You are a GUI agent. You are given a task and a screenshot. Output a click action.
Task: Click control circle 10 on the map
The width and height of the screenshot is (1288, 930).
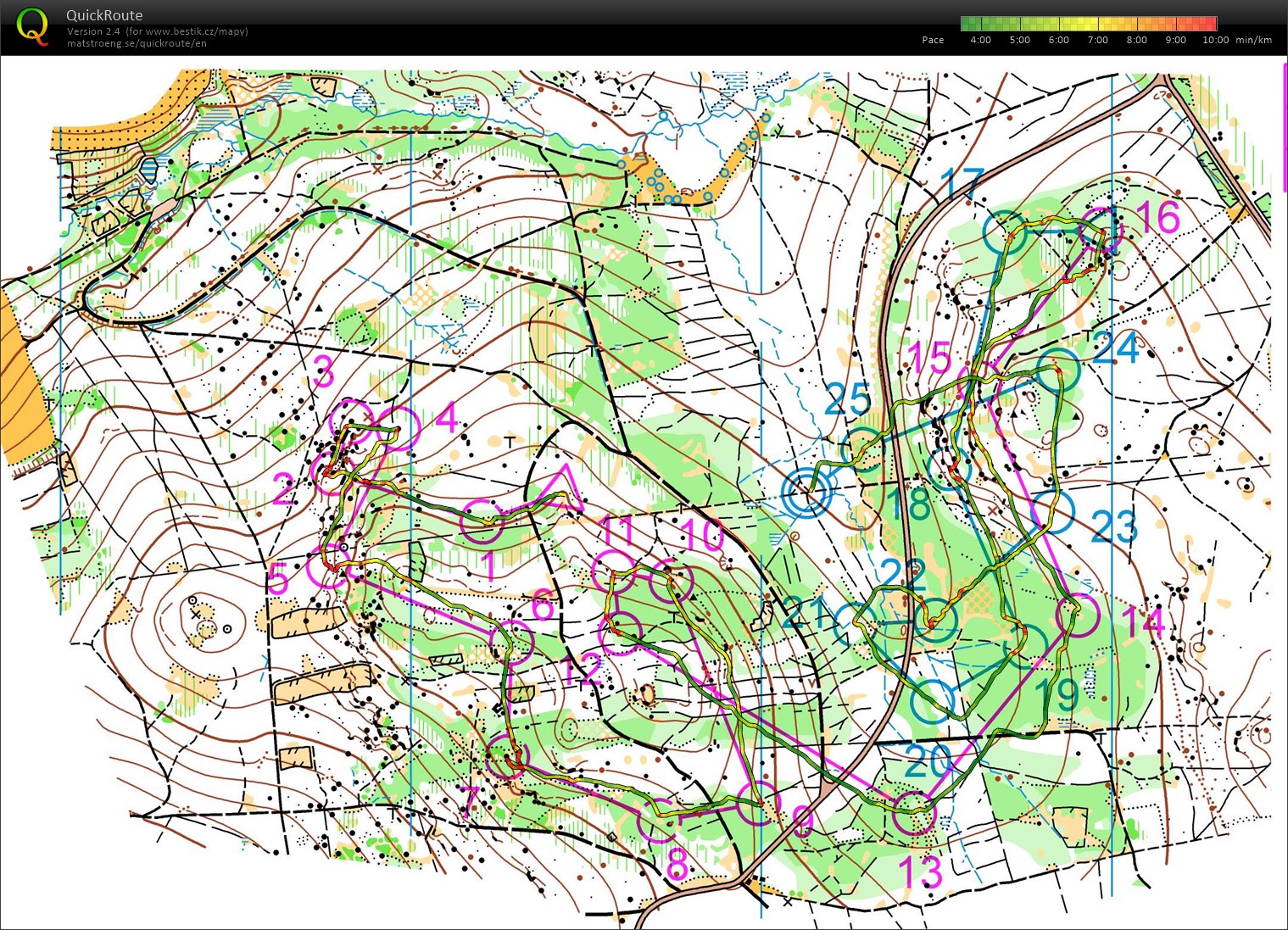click(x=671, y=581)
